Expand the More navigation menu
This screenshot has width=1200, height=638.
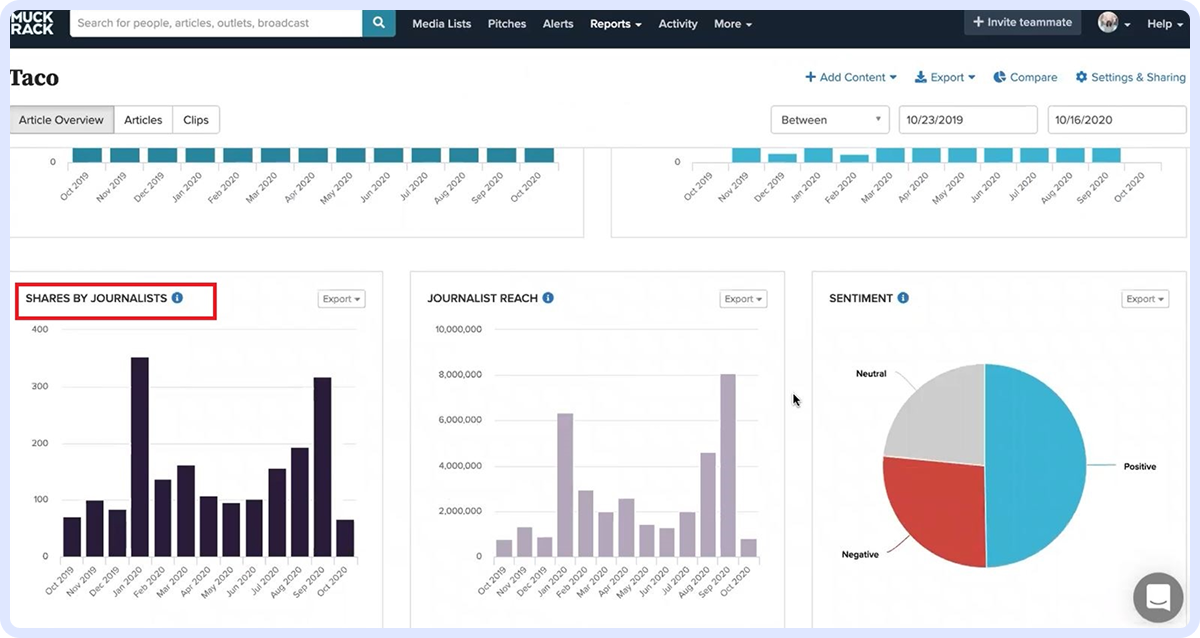(732, 24)
